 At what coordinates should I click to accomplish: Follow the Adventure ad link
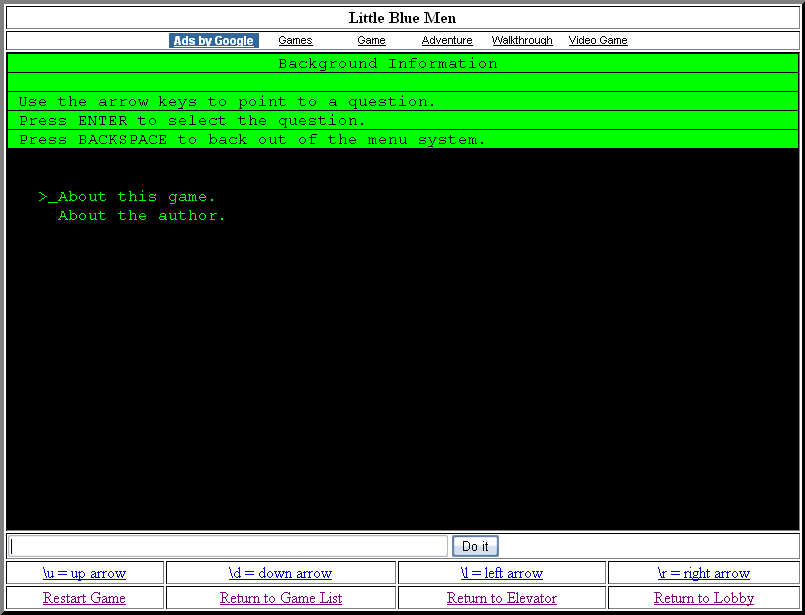pos(447,41)
